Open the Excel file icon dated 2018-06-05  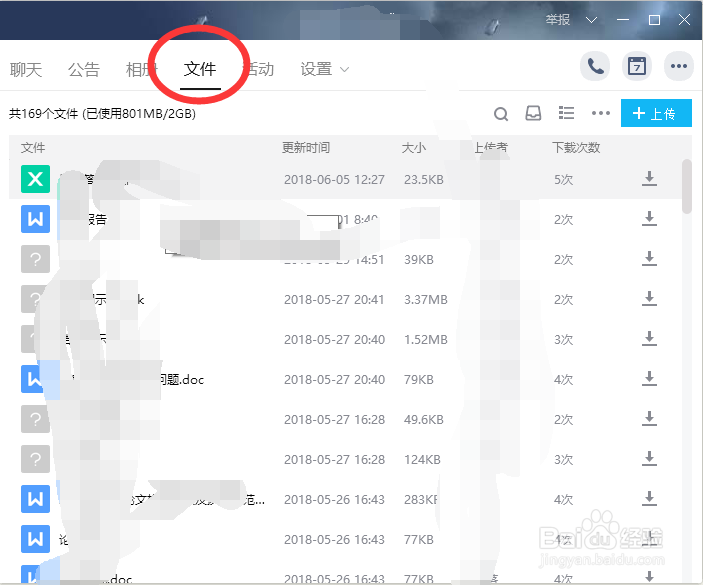tap(35, 179)
